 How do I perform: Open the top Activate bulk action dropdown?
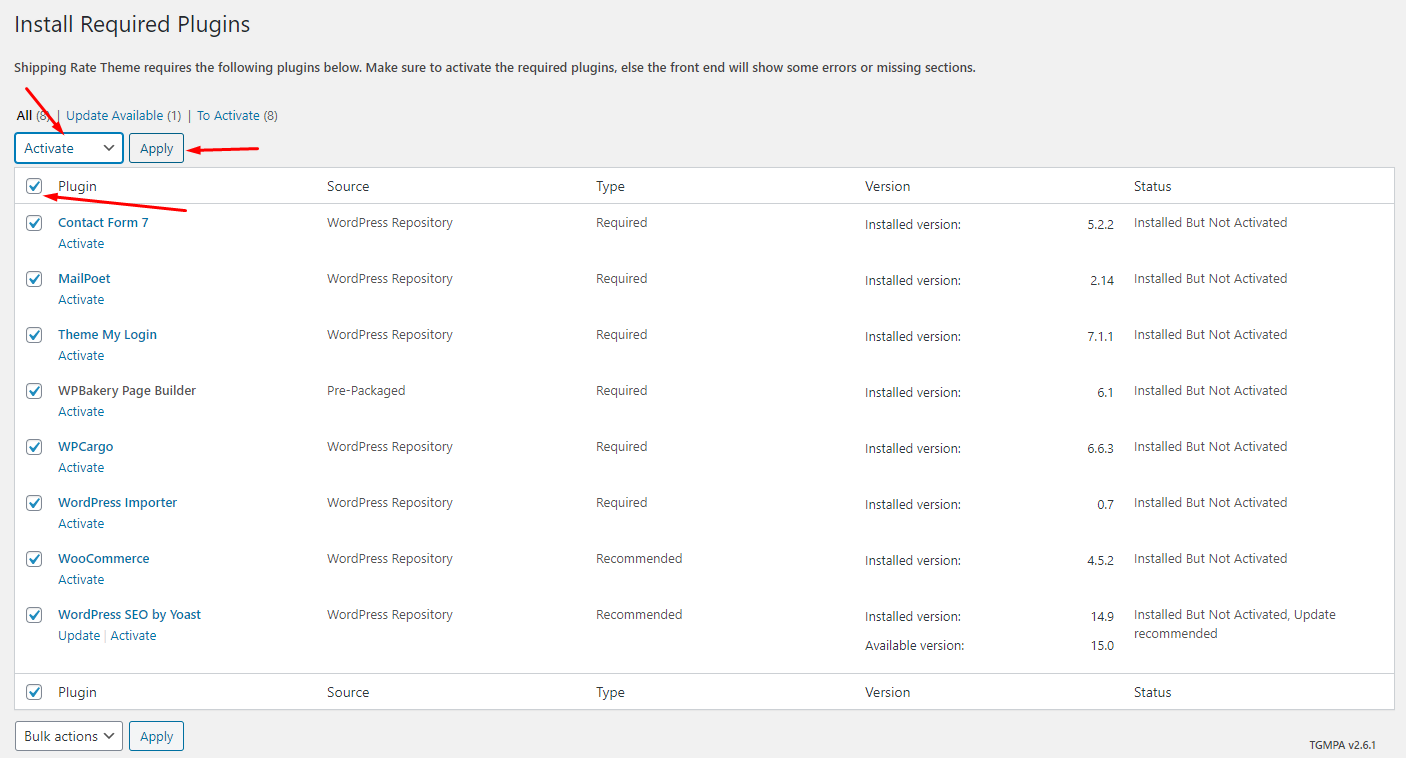coord(69,148)
